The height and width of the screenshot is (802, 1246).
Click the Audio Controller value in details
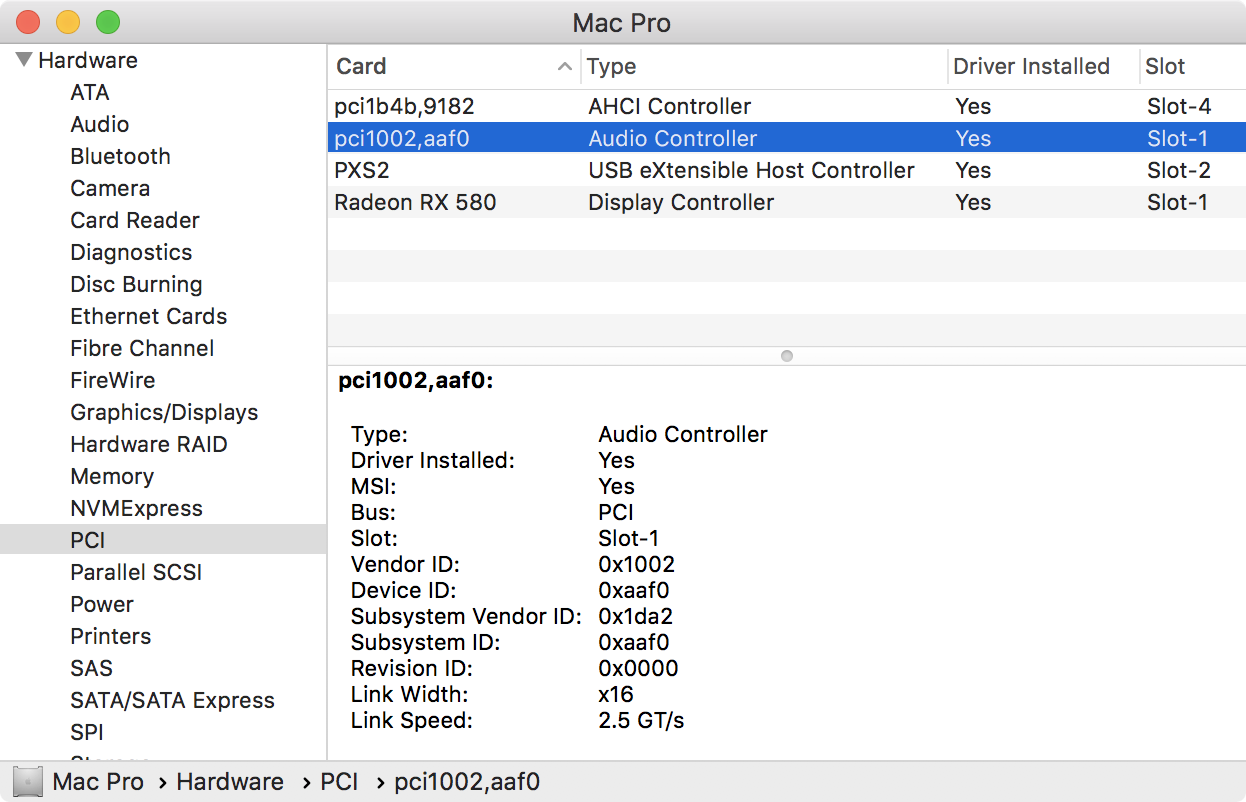(683, 434)
